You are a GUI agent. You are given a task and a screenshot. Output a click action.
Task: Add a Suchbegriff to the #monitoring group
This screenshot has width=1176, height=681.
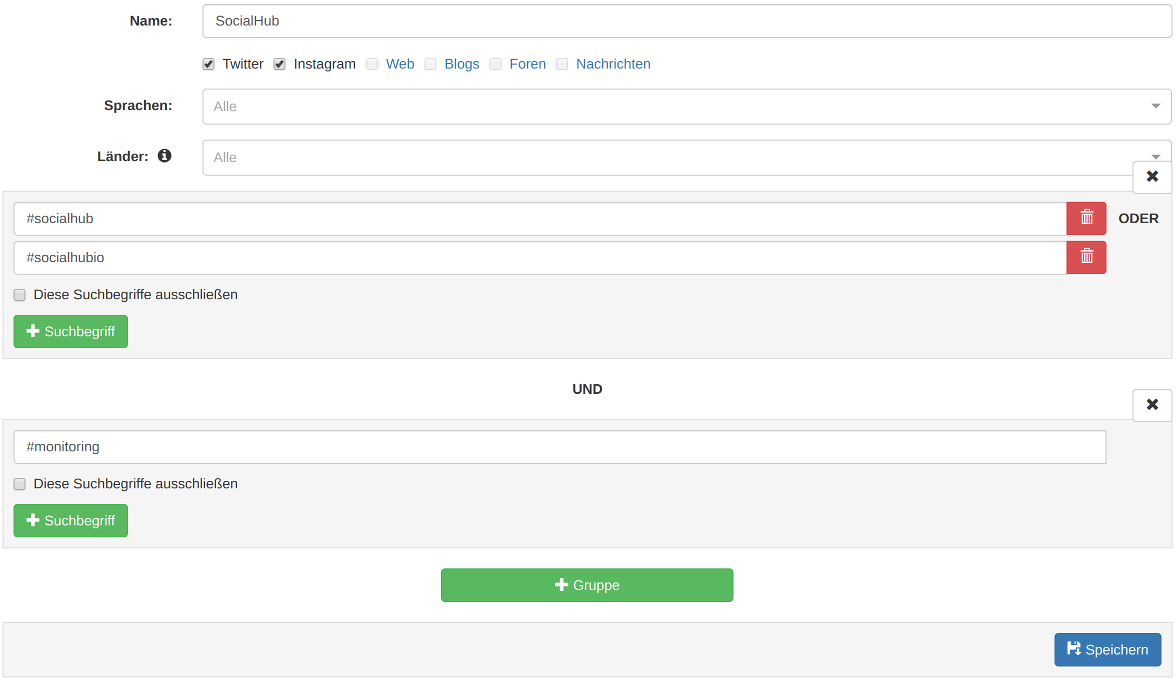click(x=71, y=520)
